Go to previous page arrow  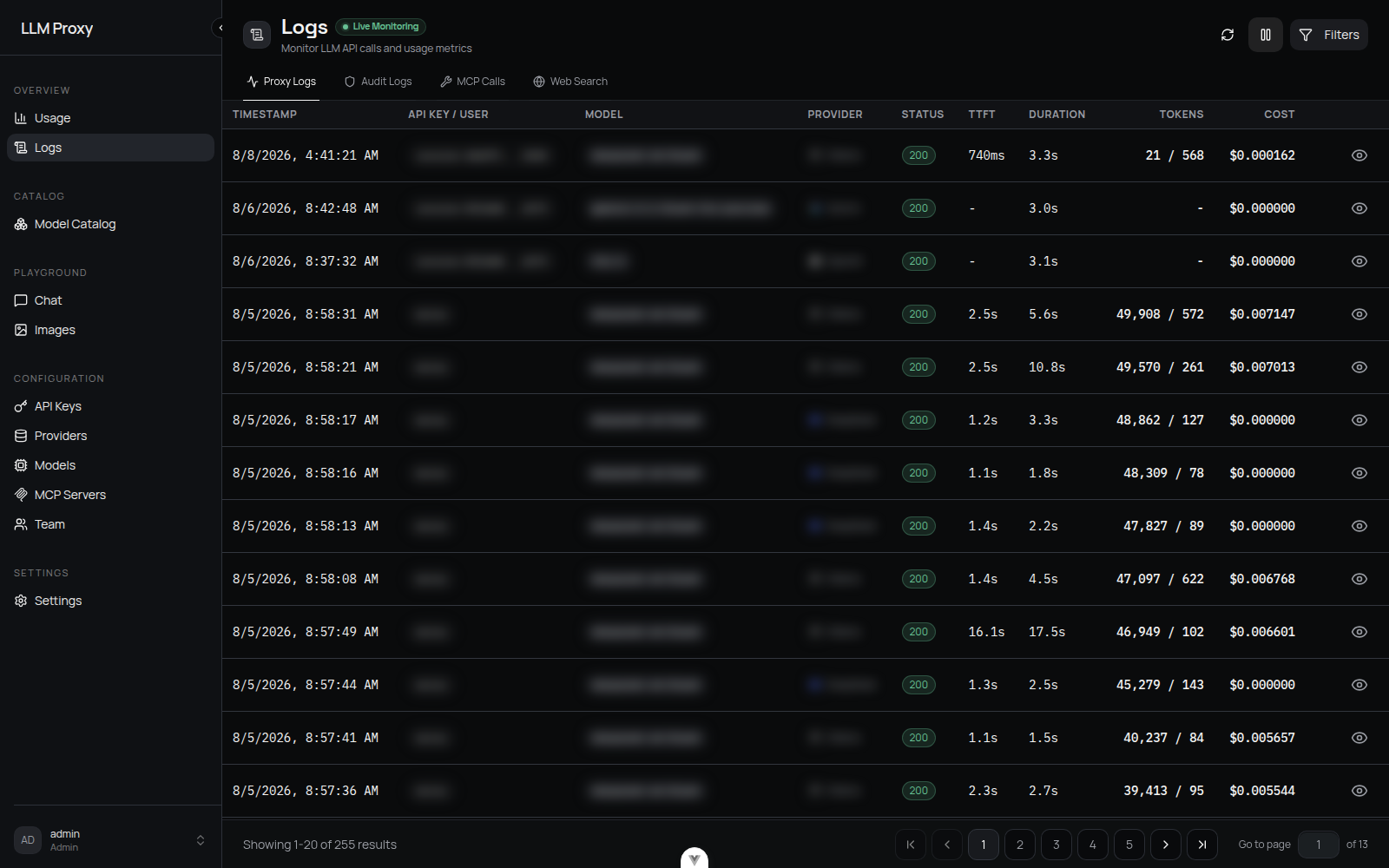coord(947,845)
